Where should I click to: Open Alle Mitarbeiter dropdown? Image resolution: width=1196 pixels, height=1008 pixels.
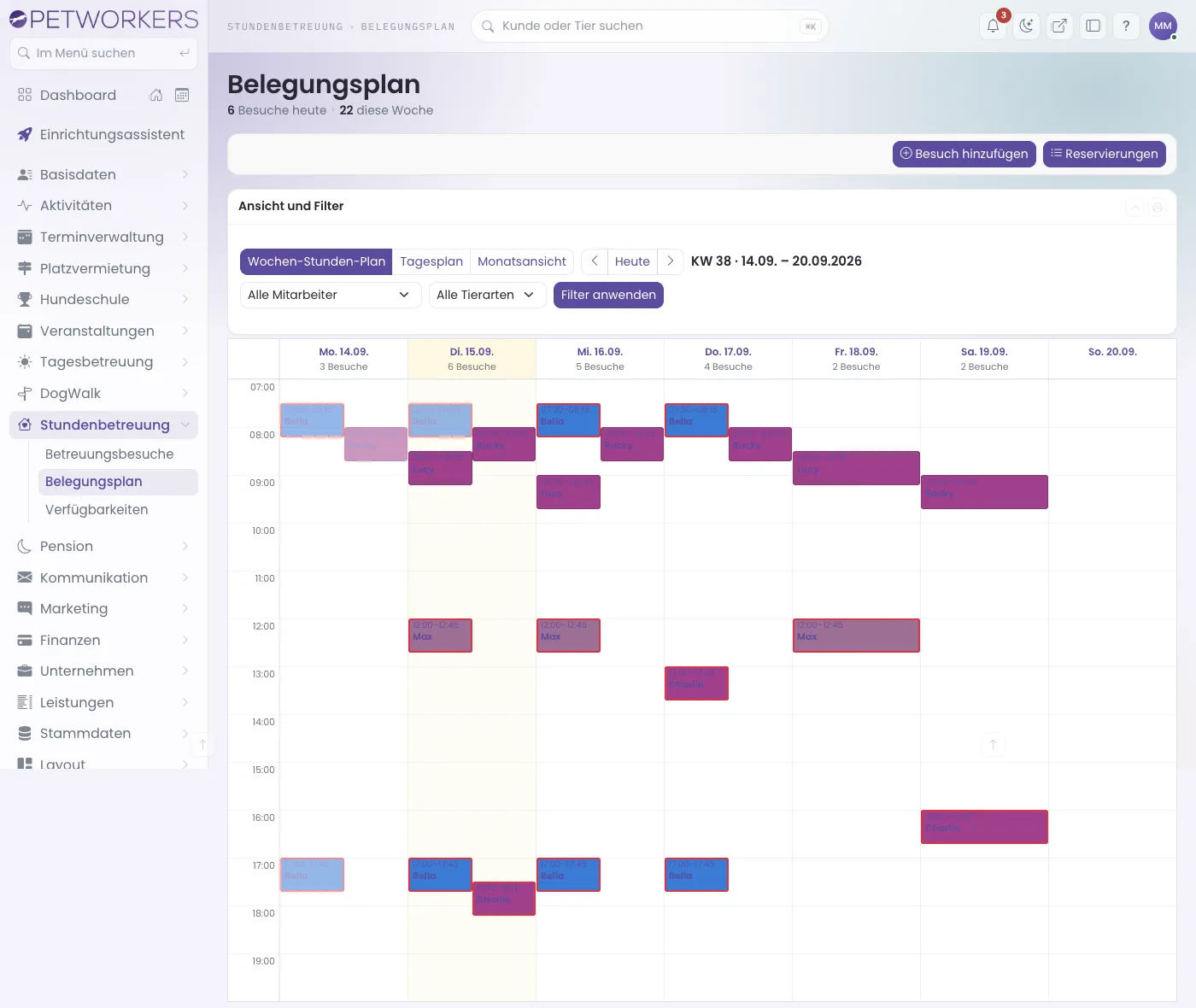tap(331, 295)
